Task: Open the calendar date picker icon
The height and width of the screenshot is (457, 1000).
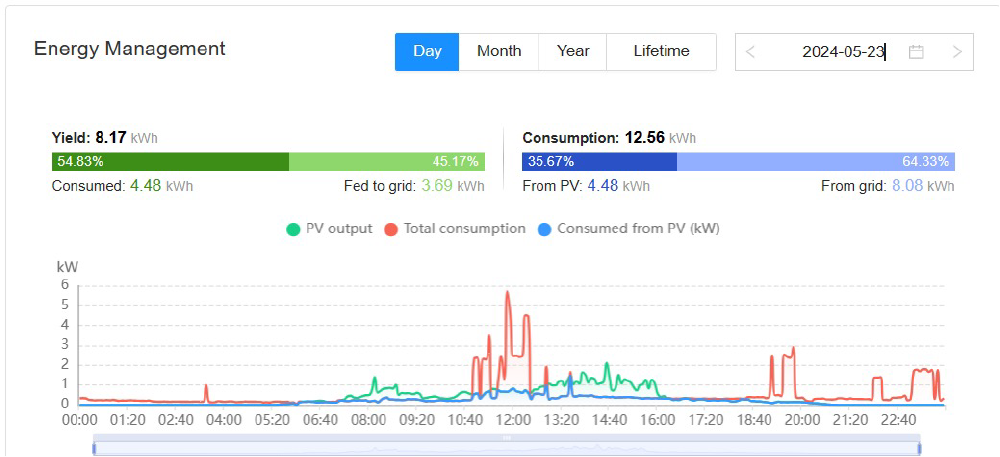Action: click(x=916, y=52)
